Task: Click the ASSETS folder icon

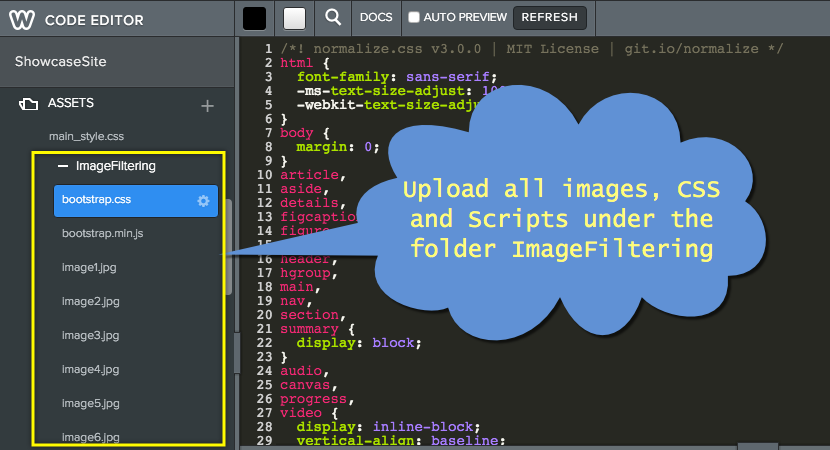Action: click(x=29, y=104)
